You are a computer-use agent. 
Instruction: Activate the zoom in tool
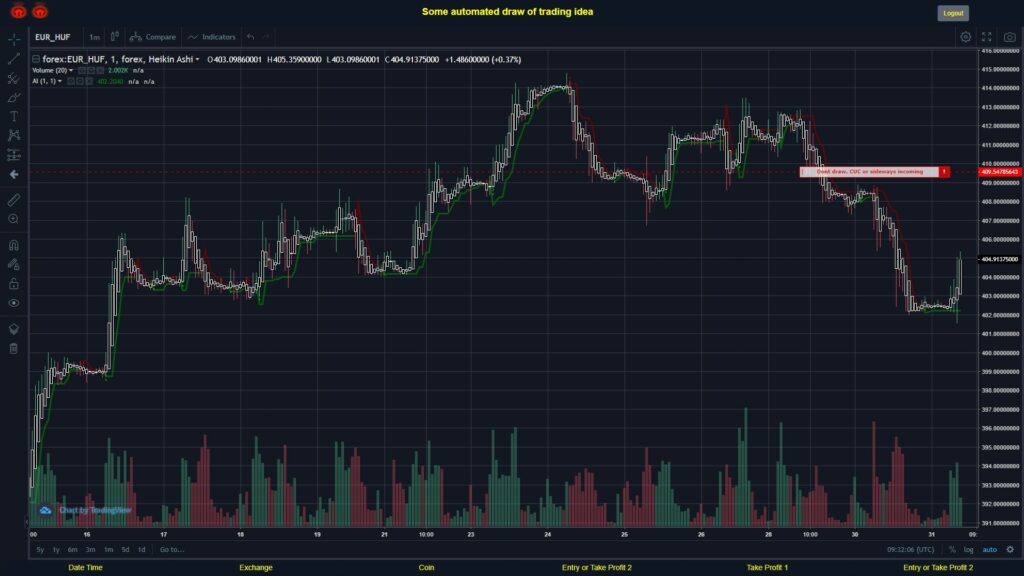14,219
